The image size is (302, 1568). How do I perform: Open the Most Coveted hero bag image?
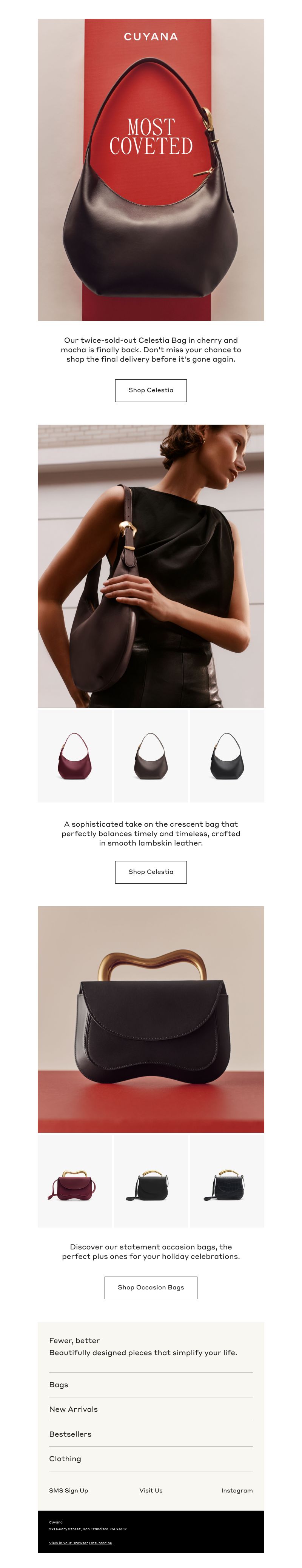[150, 170]
